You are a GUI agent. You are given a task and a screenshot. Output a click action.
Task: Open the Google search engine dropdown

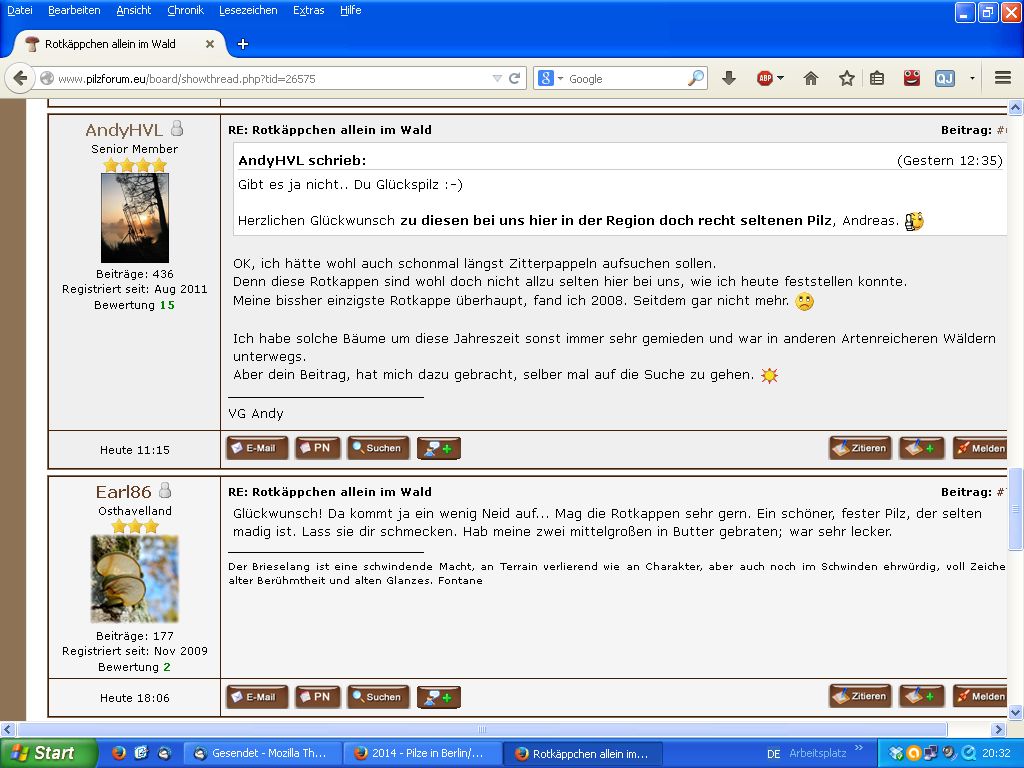pyautogui.click(x=551, y=78)
